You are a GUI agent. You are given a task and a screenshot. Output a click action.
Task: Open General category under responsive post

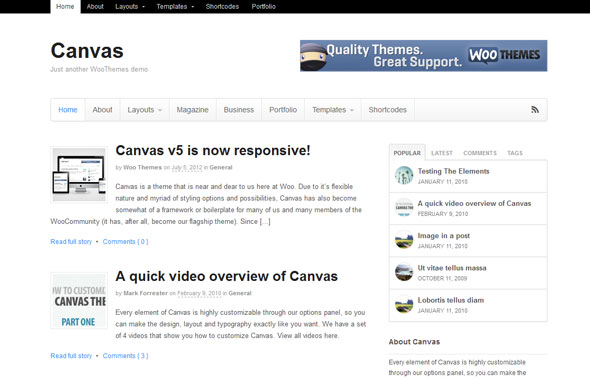click(x=221, y=167)
